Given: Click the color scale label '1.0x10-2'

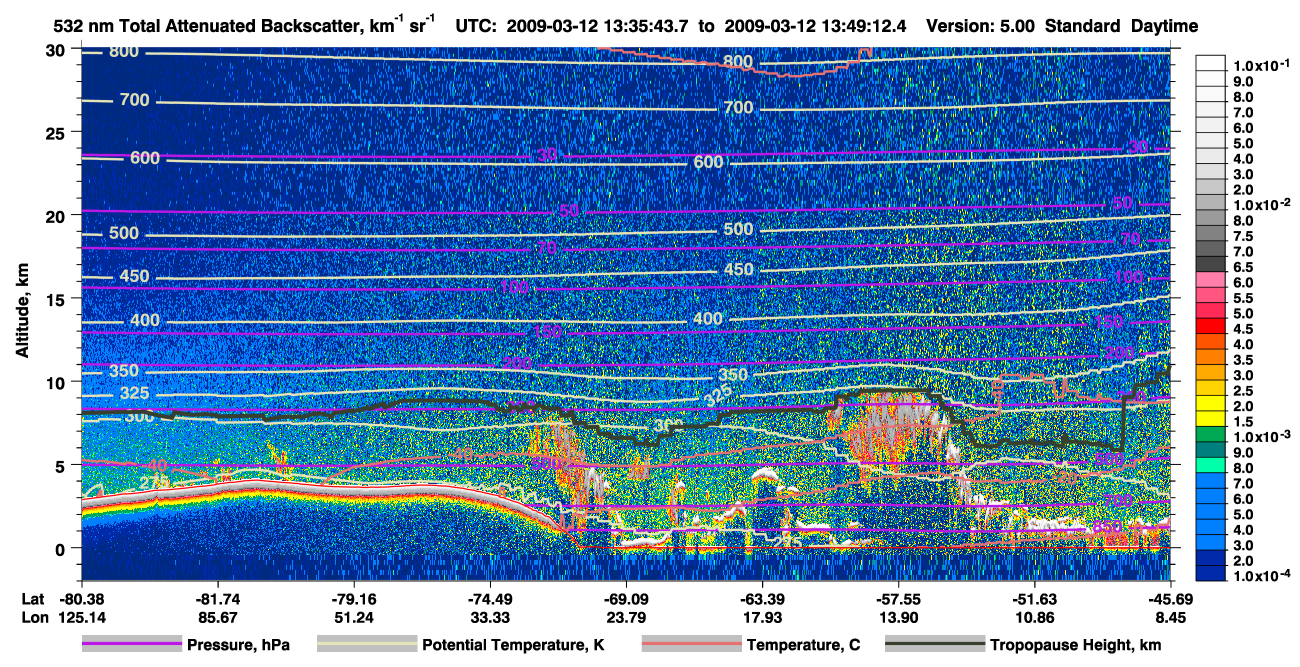Looking at the screenshot, I should click(x=1262, y=205).
